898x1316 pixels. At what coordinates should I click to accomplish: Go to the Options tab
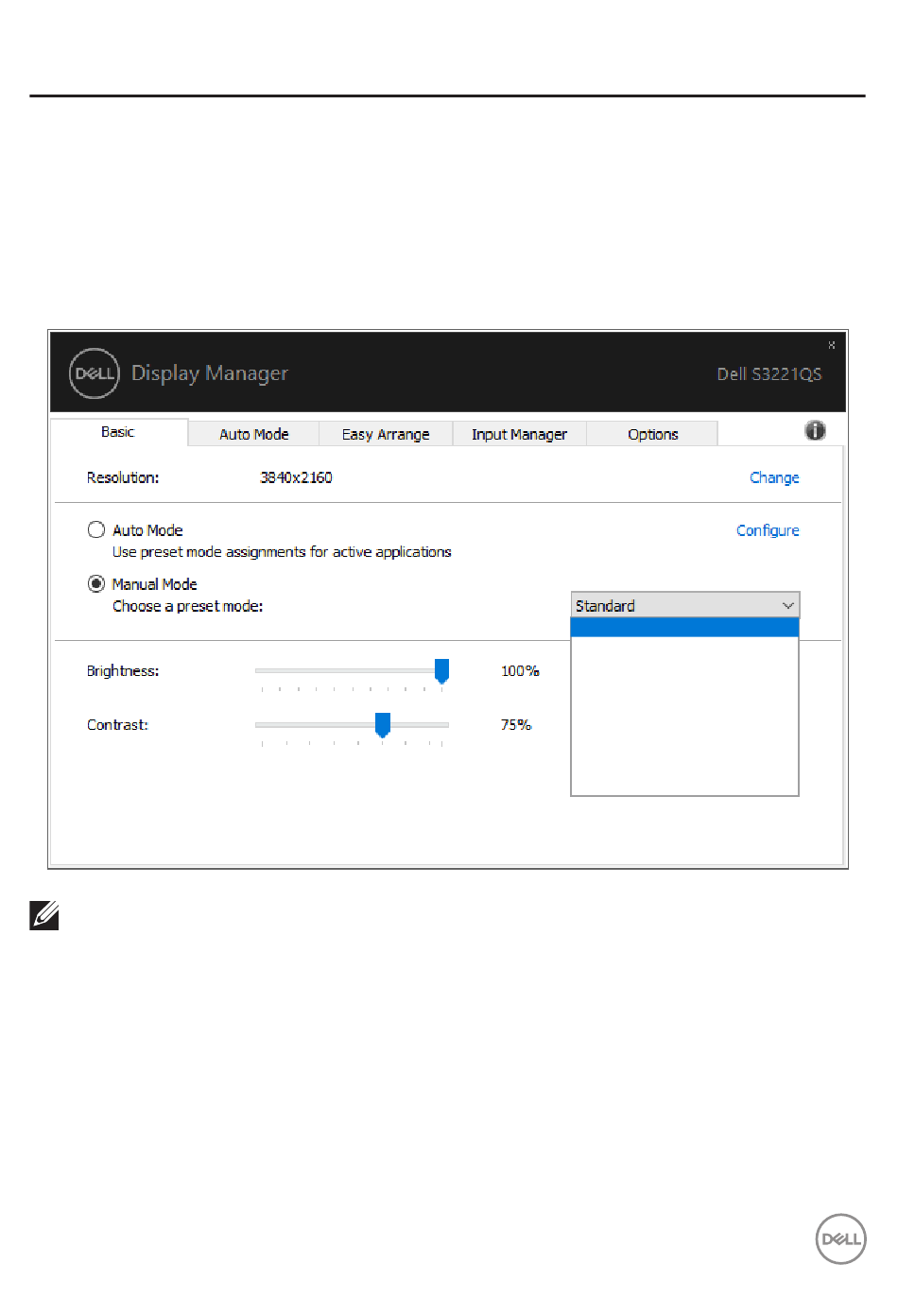tap(653, 434)
